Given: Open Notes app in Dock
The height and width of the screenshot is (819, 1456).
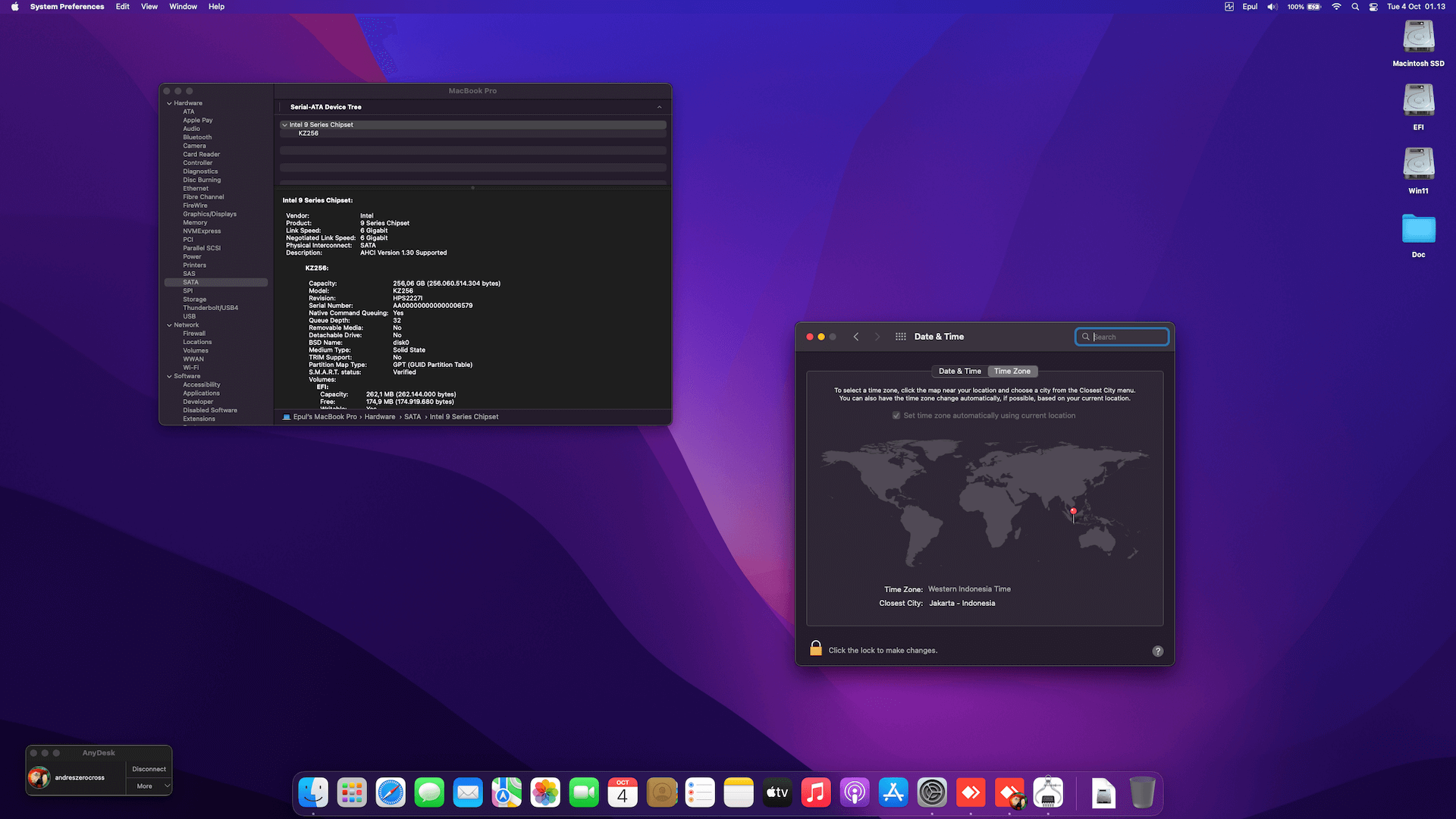Looking at the screenshot, I should click(739, 792).
